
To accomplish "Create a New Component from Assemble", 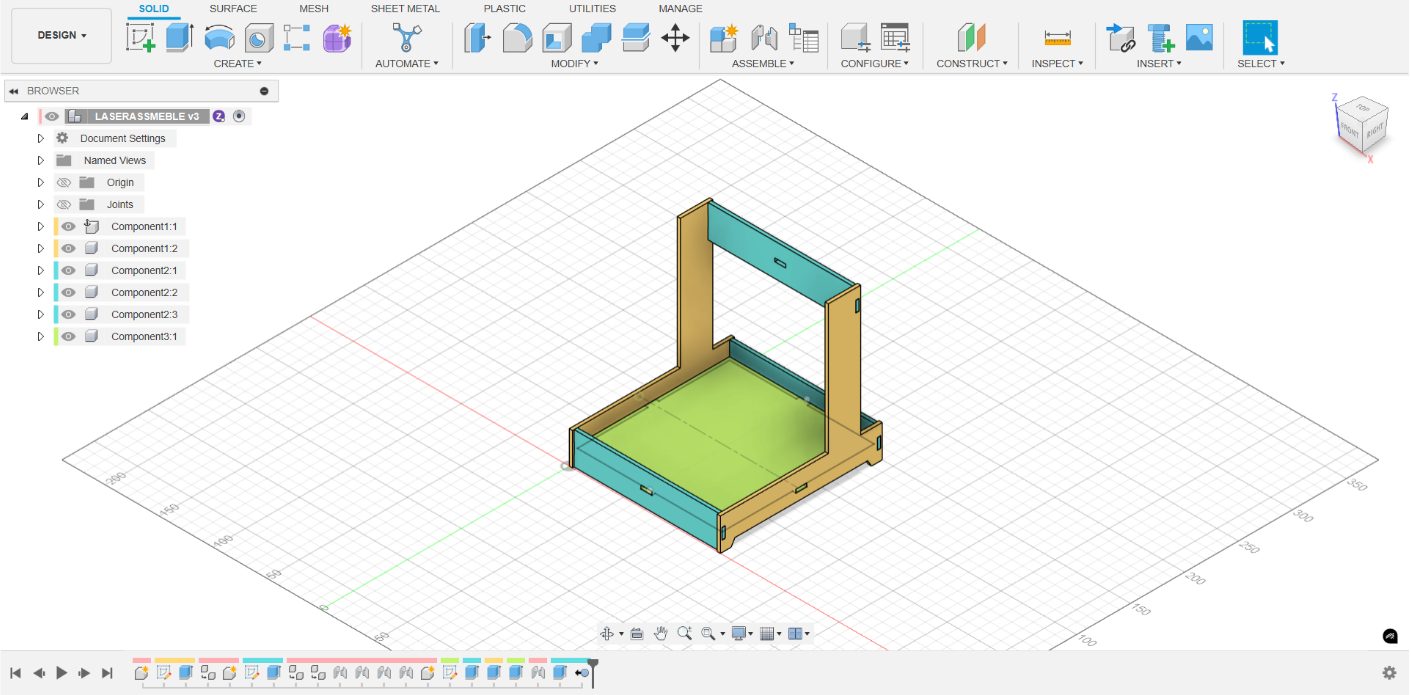I will click(x=723, y=38).
